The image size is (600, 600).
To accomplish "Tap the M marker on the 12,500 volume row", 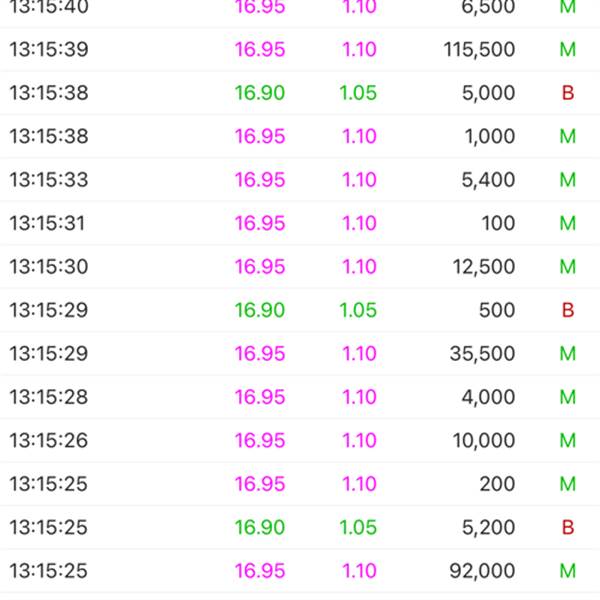I will 568,267.
